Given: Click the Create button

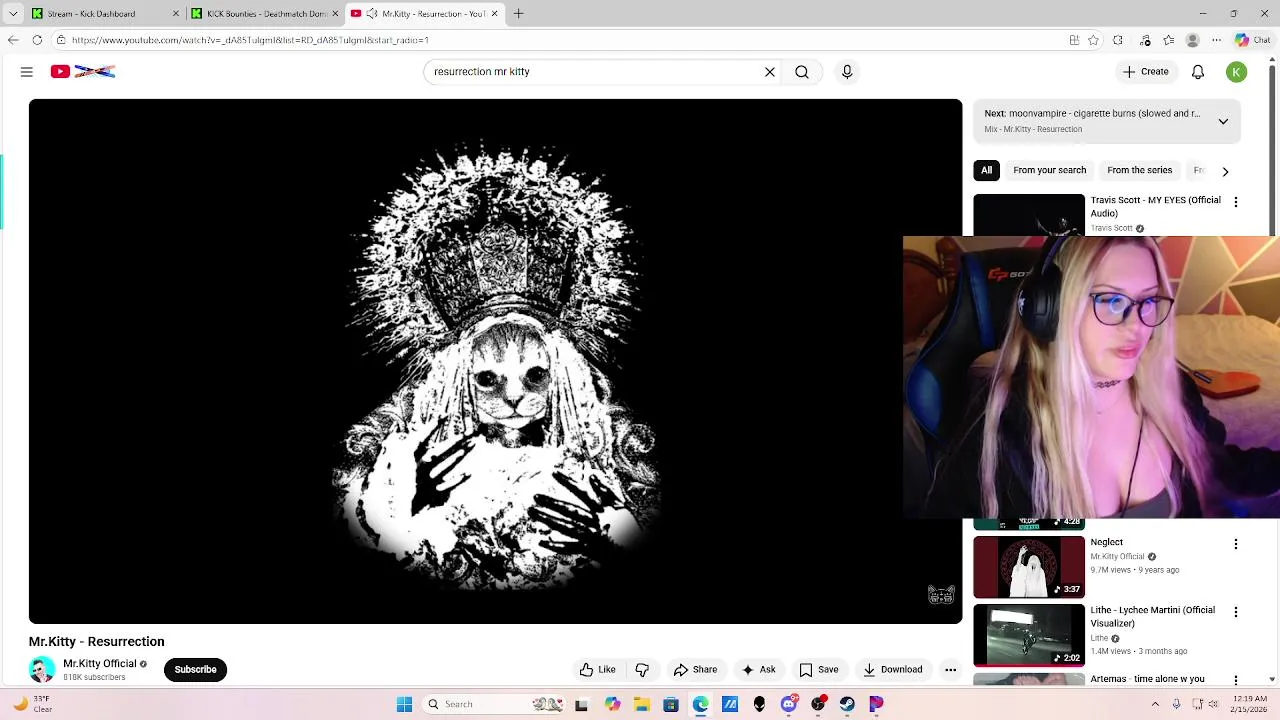Looking at the screenshot, I should (x=1145, y=72).
